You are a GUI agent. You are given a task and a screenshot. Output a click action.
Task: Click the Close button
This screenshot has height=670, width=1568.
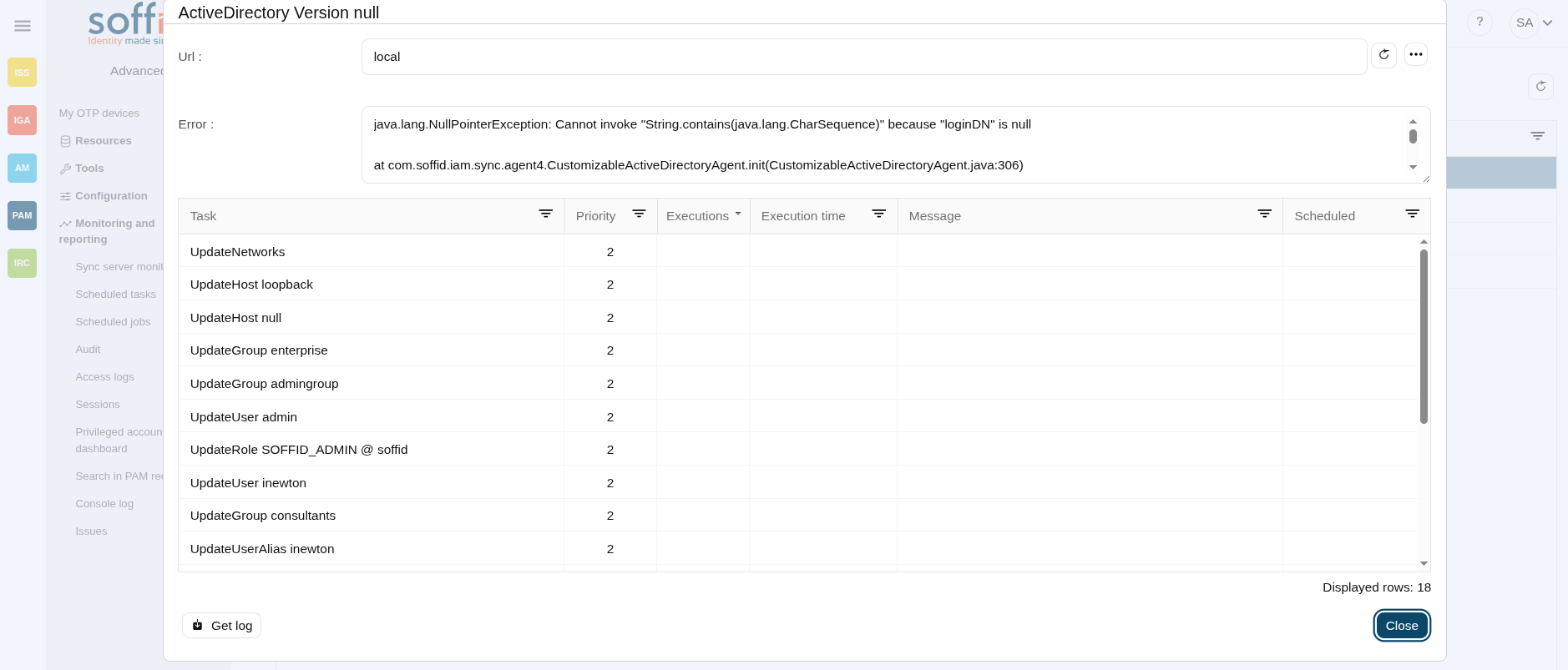click(x=1402, y=626)
